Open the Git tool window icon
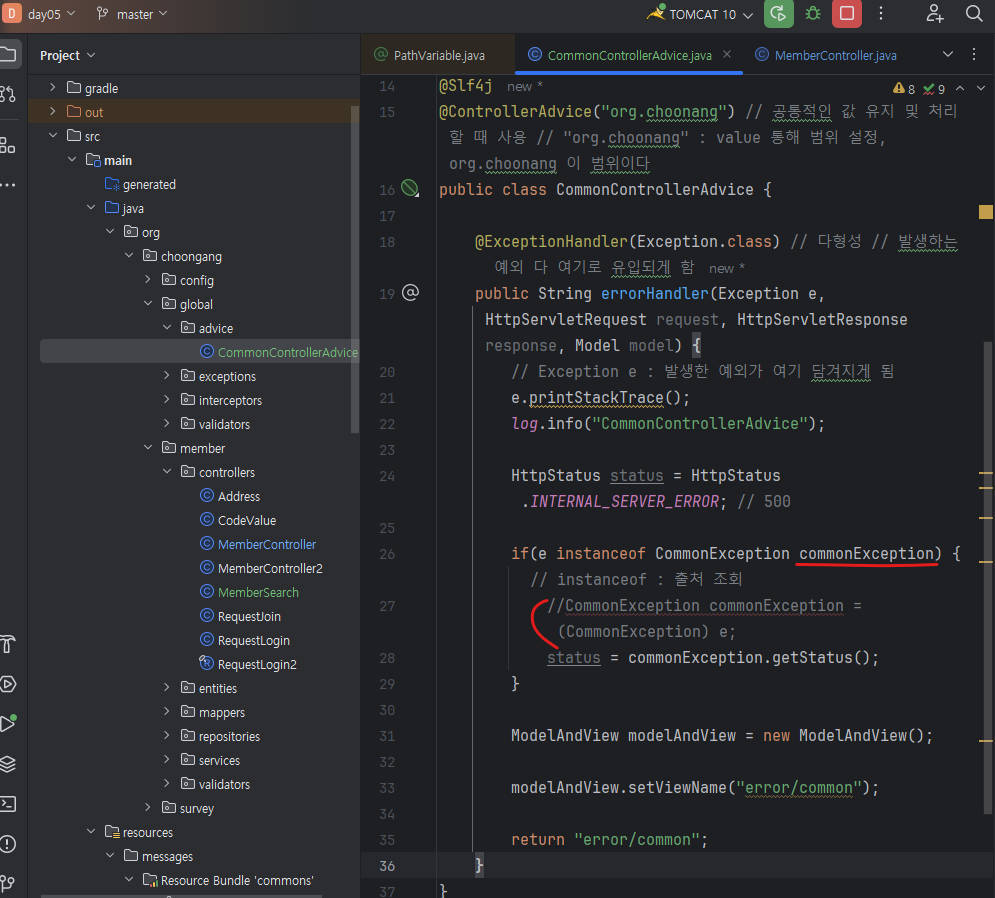The height and width of the screenshot is (898, 995). pos(8,883)
